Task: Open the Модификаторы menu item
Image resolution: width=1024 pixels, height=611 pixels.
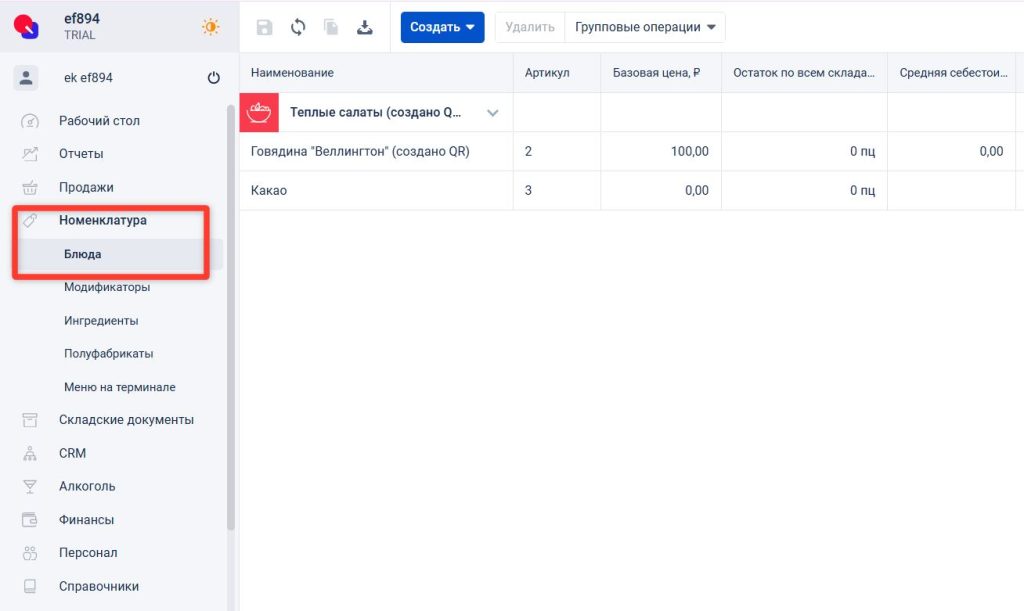Action: click(107, 287)
